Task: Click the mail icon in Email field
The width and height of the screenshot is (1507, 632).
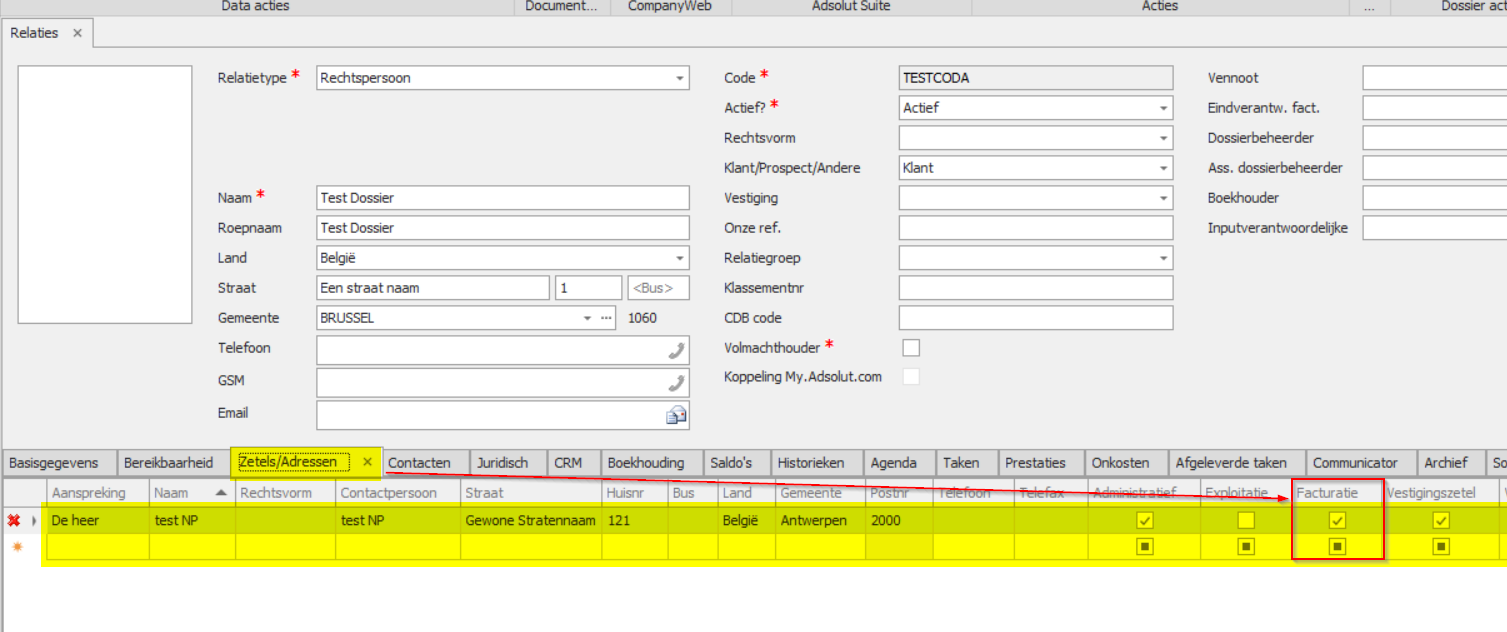Action: pyautogui.click(x=677, y=414)
